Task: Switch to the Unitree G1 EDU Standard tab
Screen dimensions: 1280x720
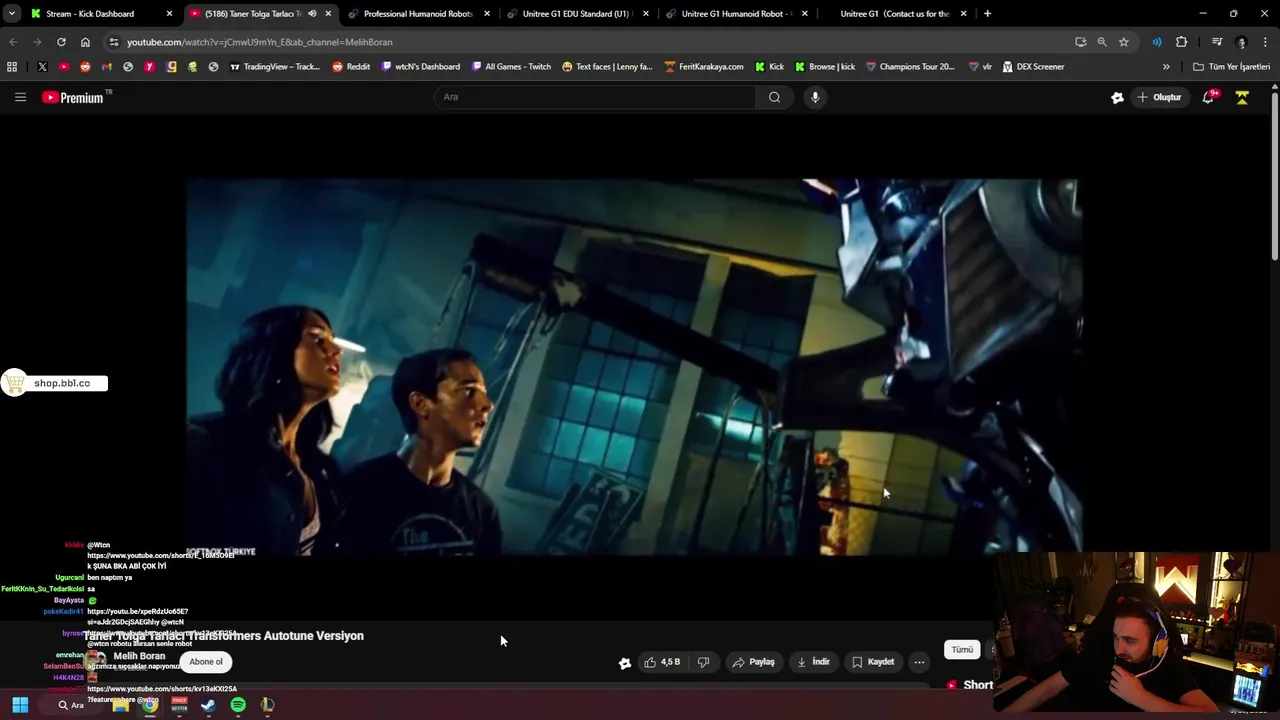Action: coord(576,14)
